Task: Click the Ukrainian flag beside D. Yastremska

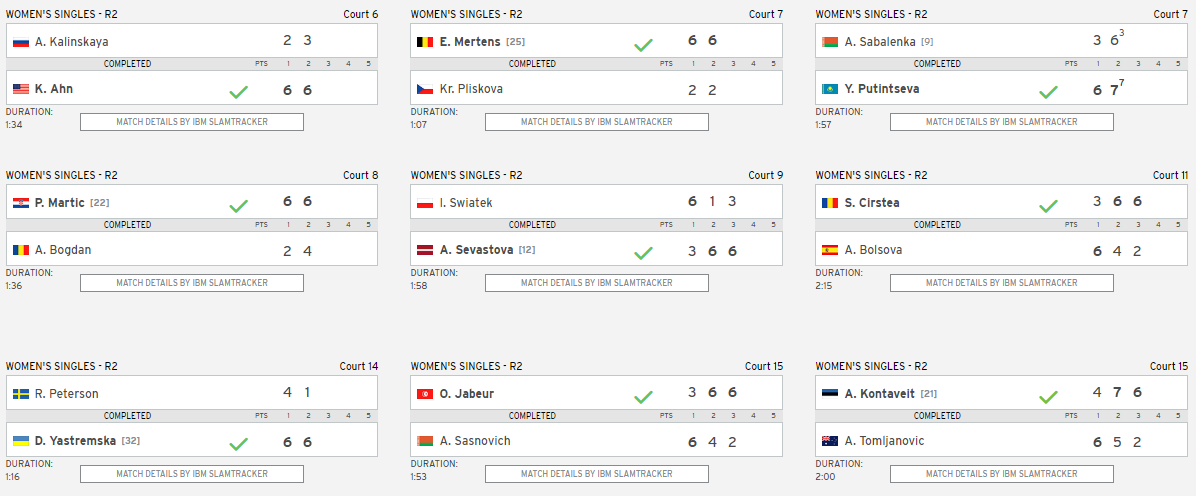Action: [21, 441]
